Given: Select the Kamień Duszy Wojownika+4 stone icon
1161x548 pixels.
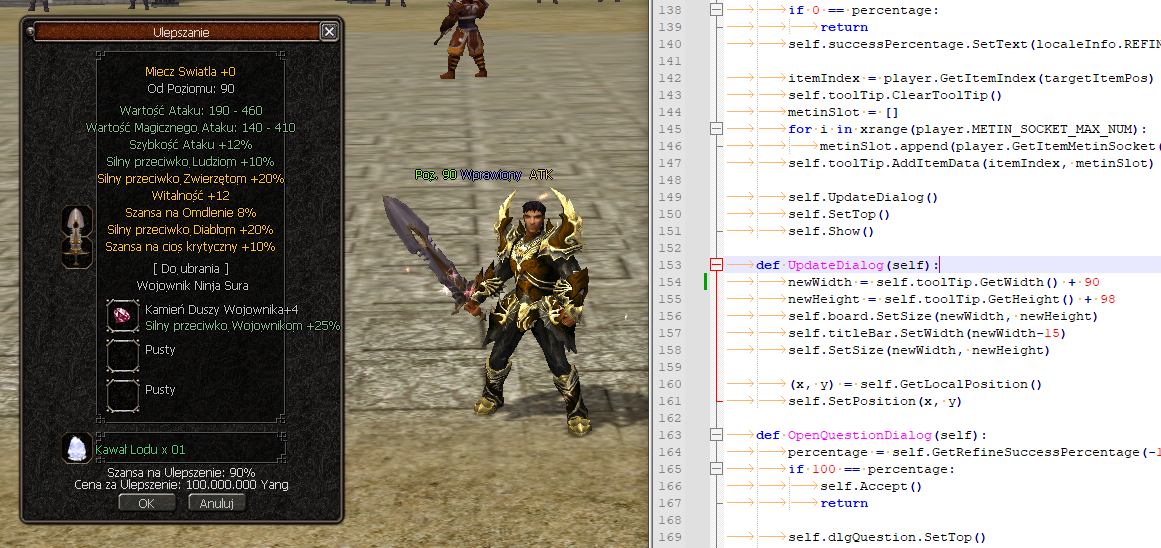Looking at the screenshot, I should (x=122, y=316).
